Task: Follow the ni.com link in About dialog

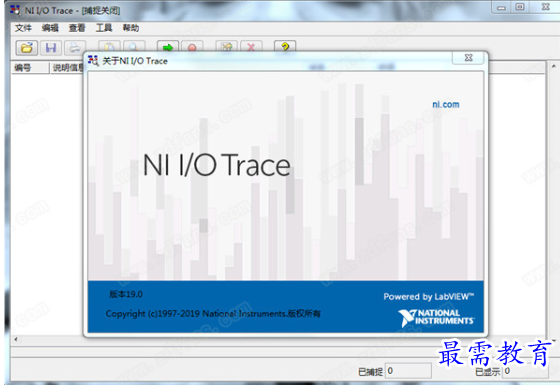Action: (446, 105)
